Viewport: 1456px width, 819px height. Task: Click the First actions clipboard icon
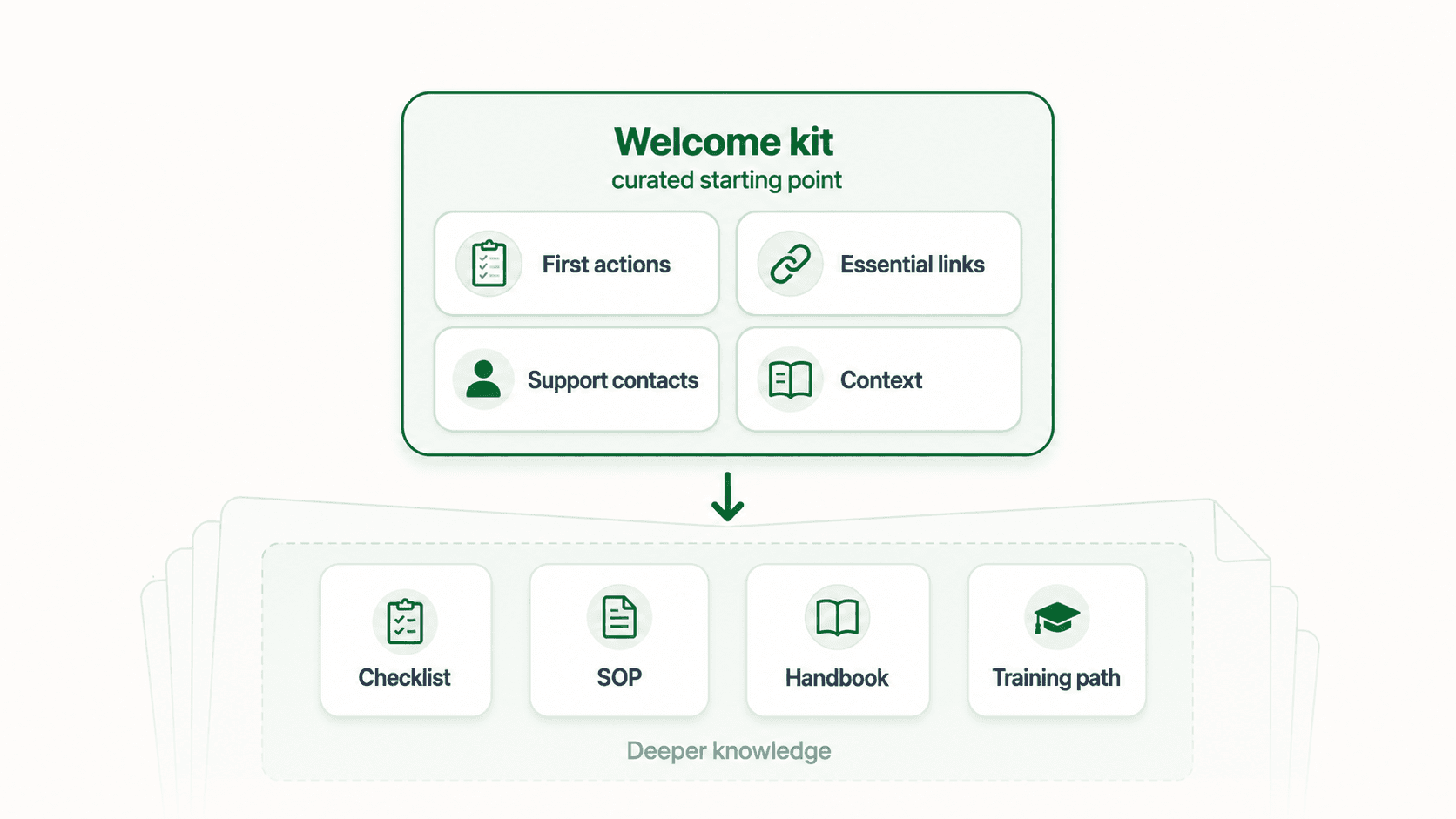489,264
